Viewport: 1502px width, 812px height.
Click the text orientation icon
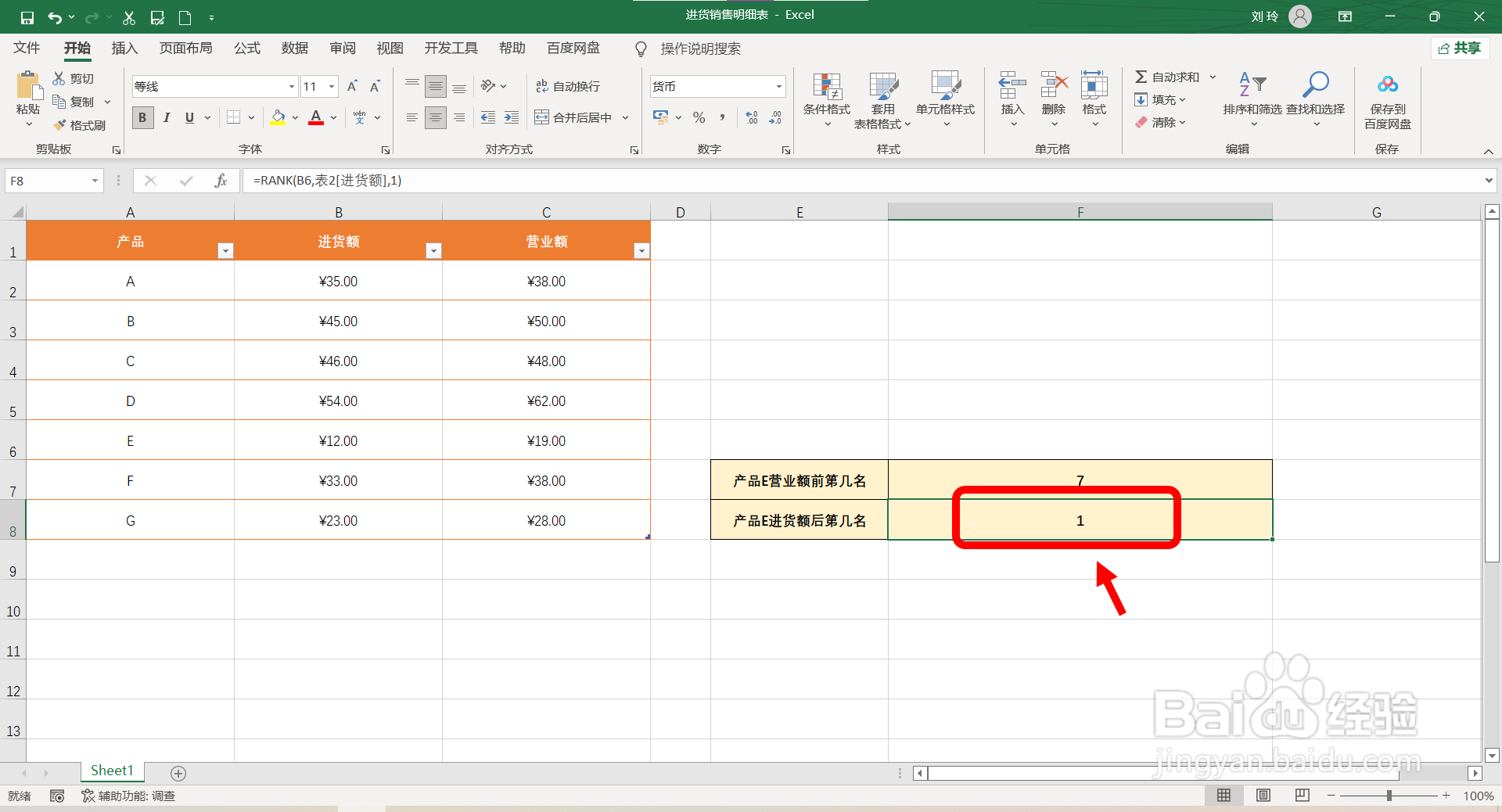(488, 86)
